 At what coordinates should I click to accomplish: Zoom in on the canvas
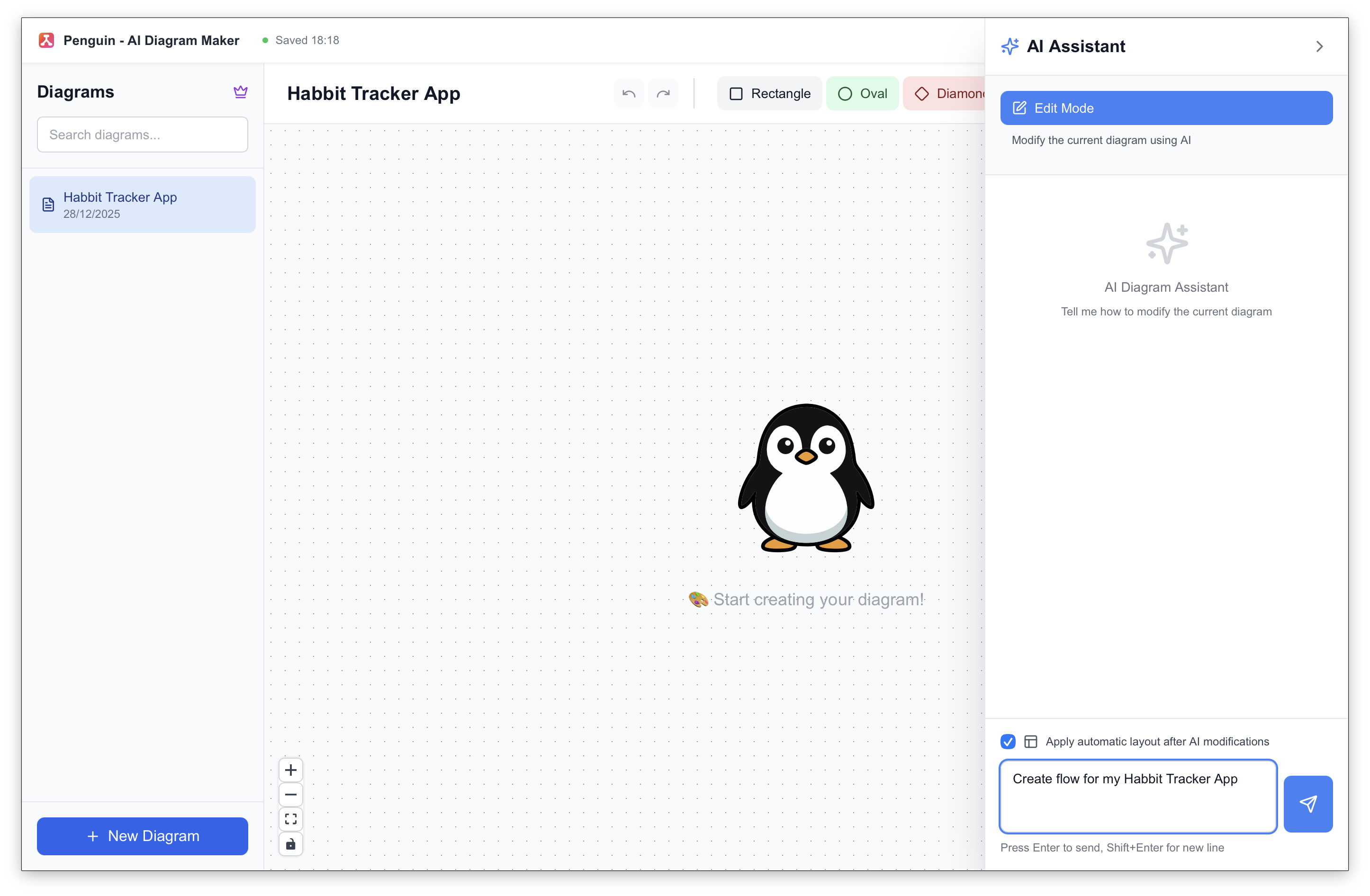[291, 770]
